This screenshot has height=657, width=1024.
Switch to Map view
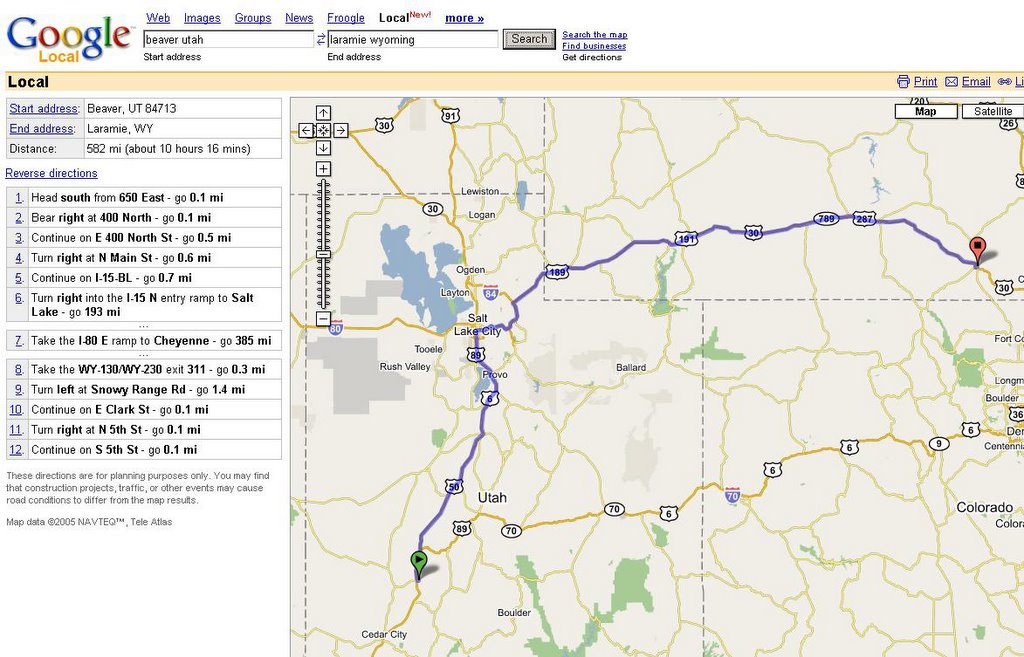925,111
